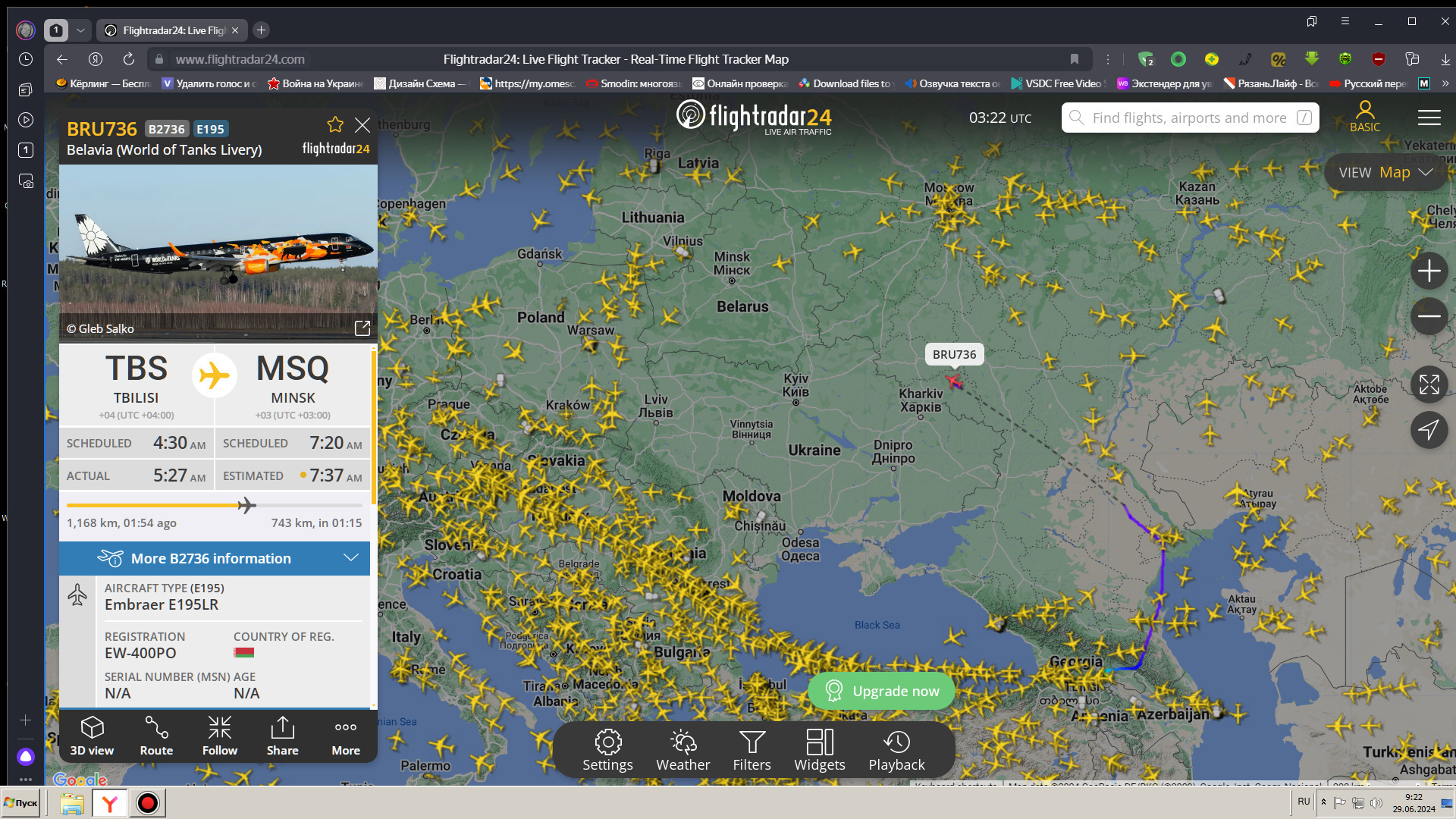Open Widgets panel

[819, 750]
